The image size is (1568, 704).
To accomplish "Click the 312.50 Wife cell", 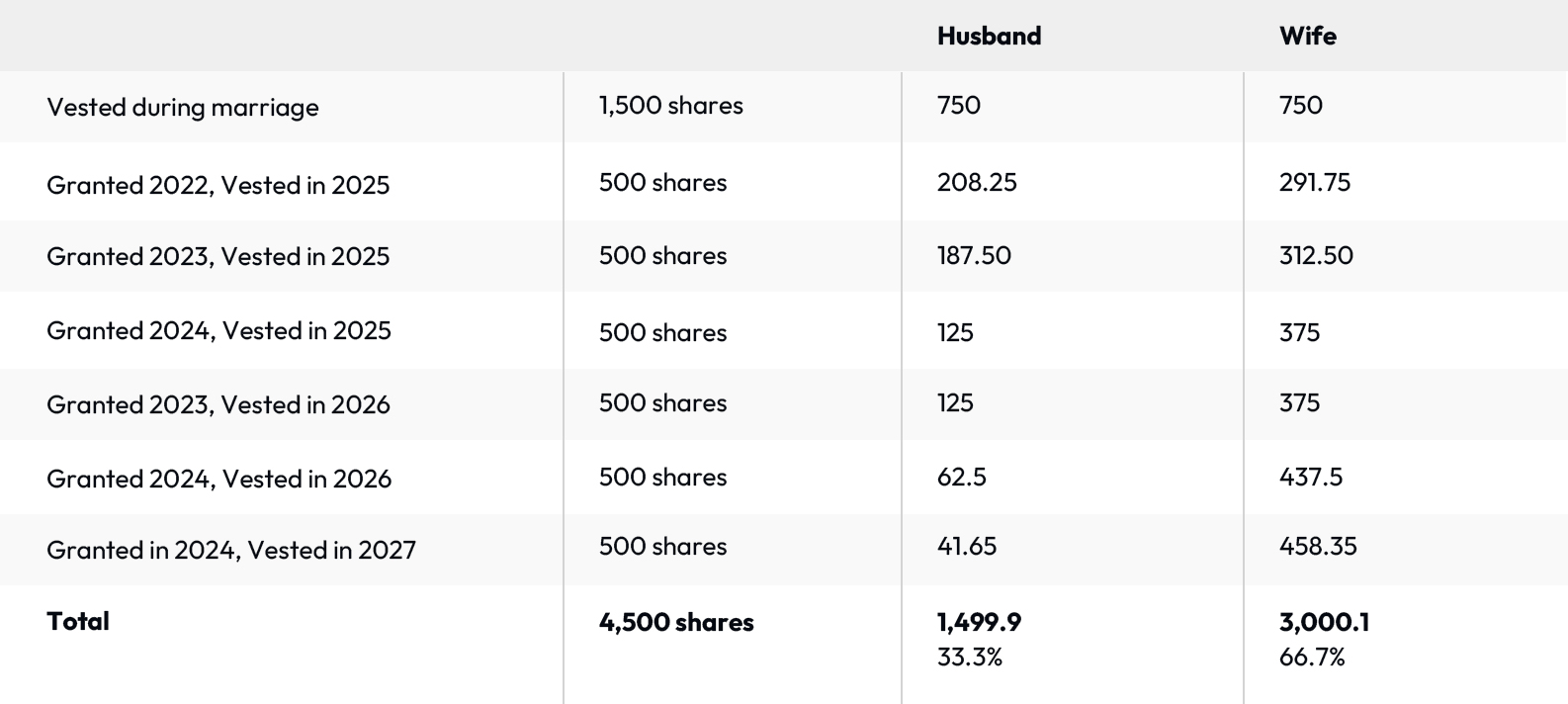I will [x=1316, y=256].
